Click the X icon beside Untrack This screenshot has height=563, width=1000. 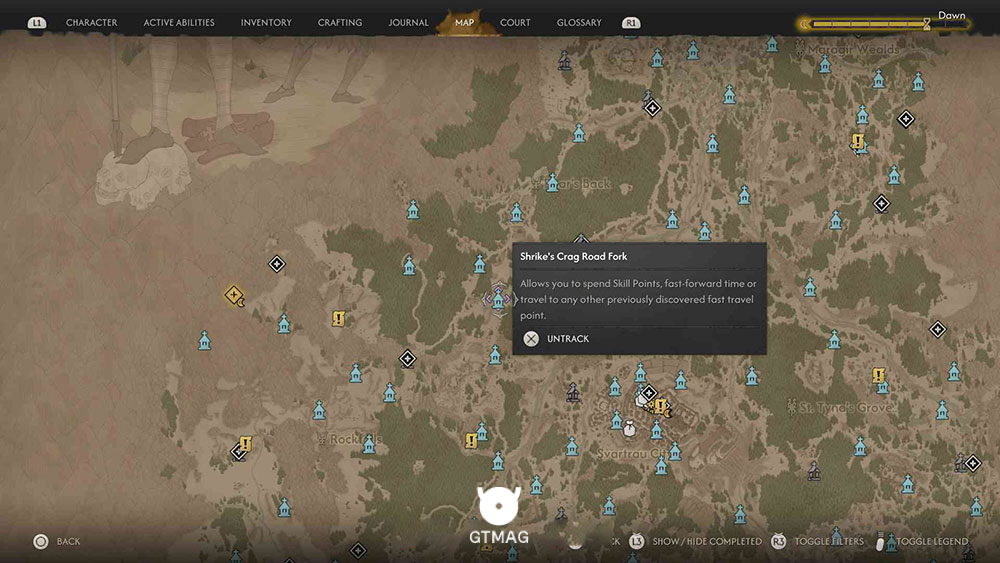531,339
